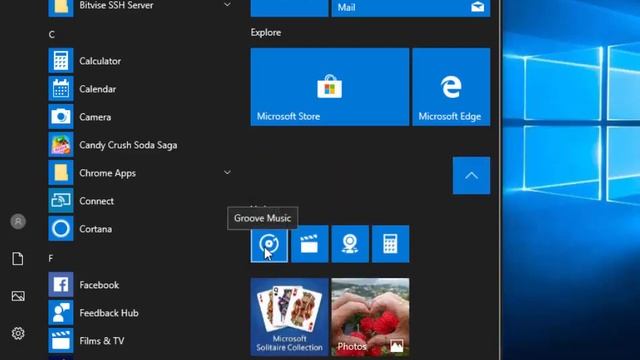Launch the Camera app icon
This screenshot has width=640, height=360.
[x=61, y=117]
